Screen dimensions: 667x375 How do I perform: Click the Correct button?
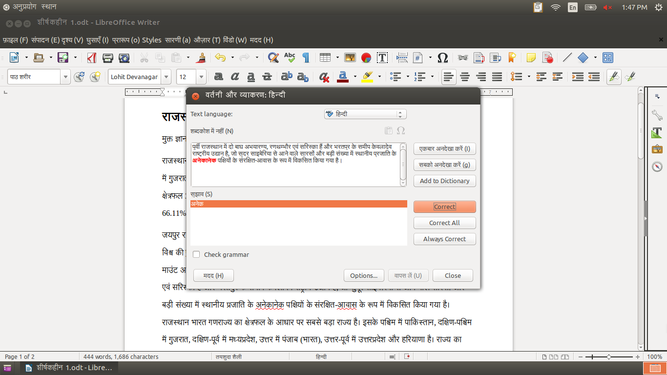point(445,207)
